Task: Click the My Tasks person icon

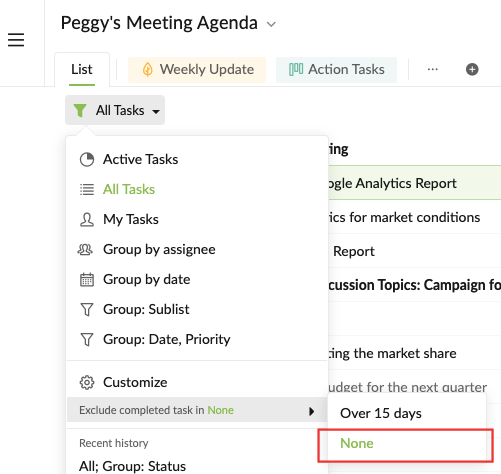Action: click(x=87, y=220)
